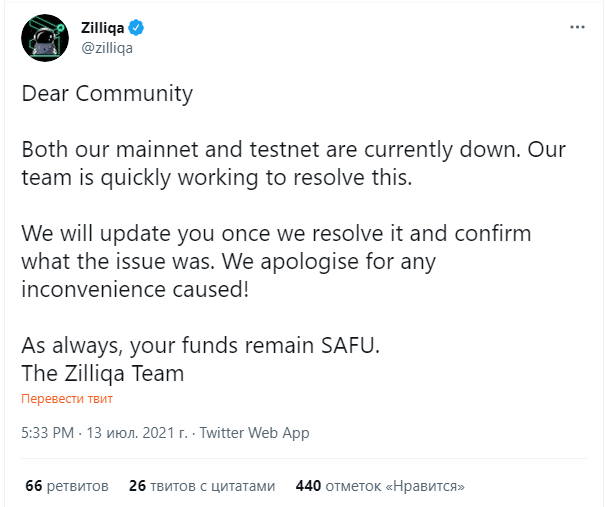Click the what the issue was line
Viewport: 605px width, 507px height.
coord(228,262)
